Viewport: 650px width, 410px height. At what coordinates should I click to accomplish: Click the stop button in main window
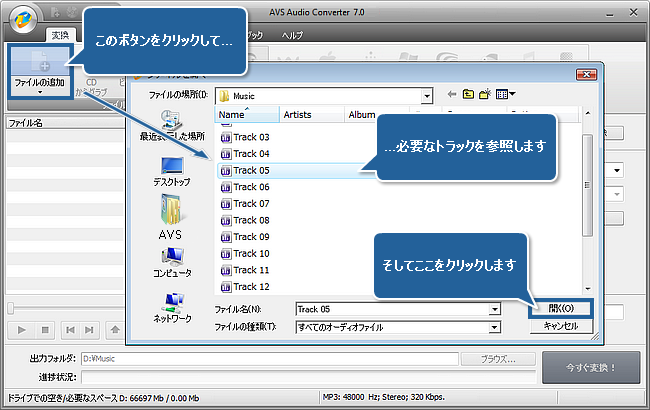coord(45,330)
